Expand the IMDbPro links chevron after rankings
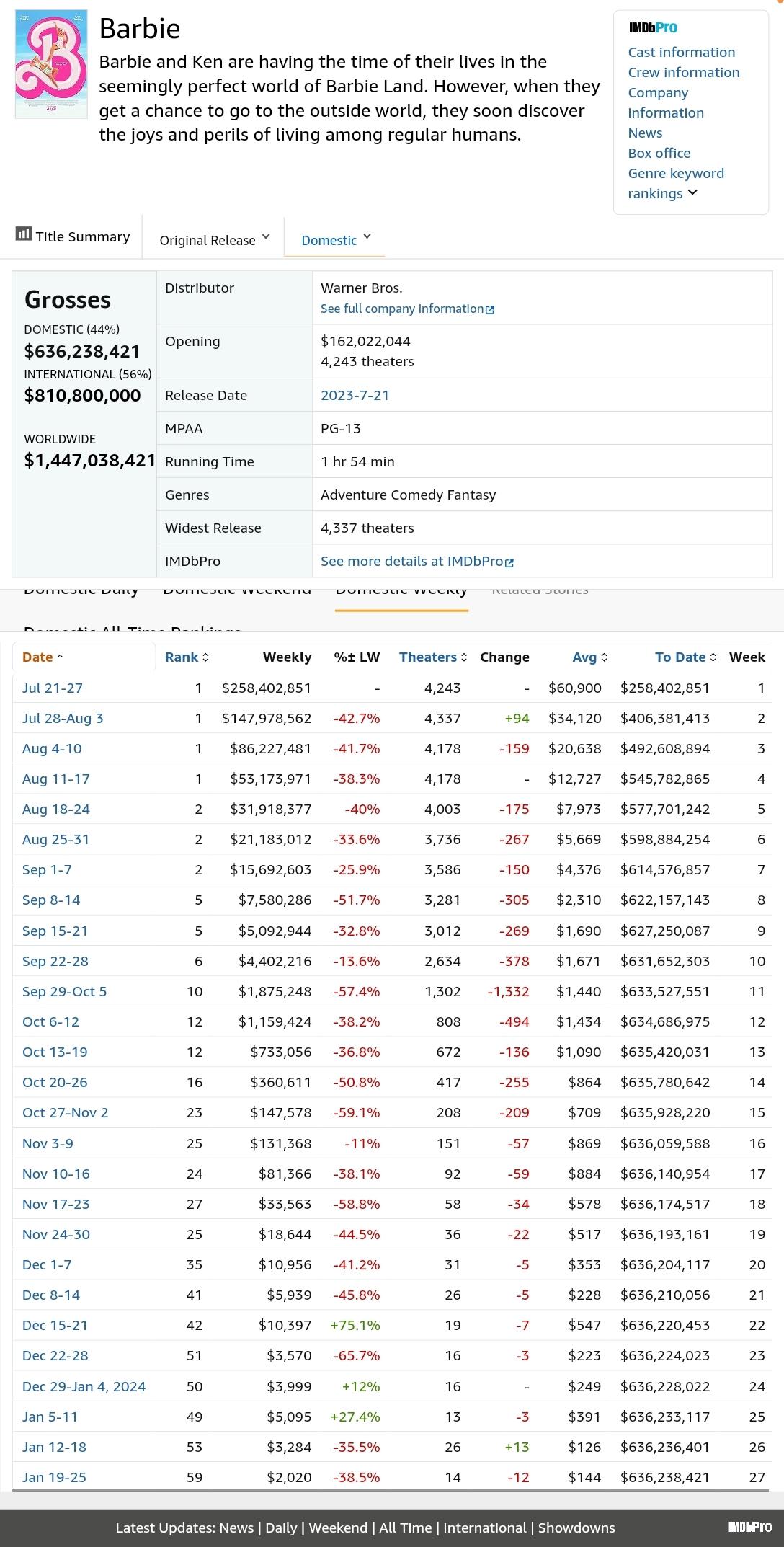The width and height of the screenshot is (784, 1547). (692, 192)
